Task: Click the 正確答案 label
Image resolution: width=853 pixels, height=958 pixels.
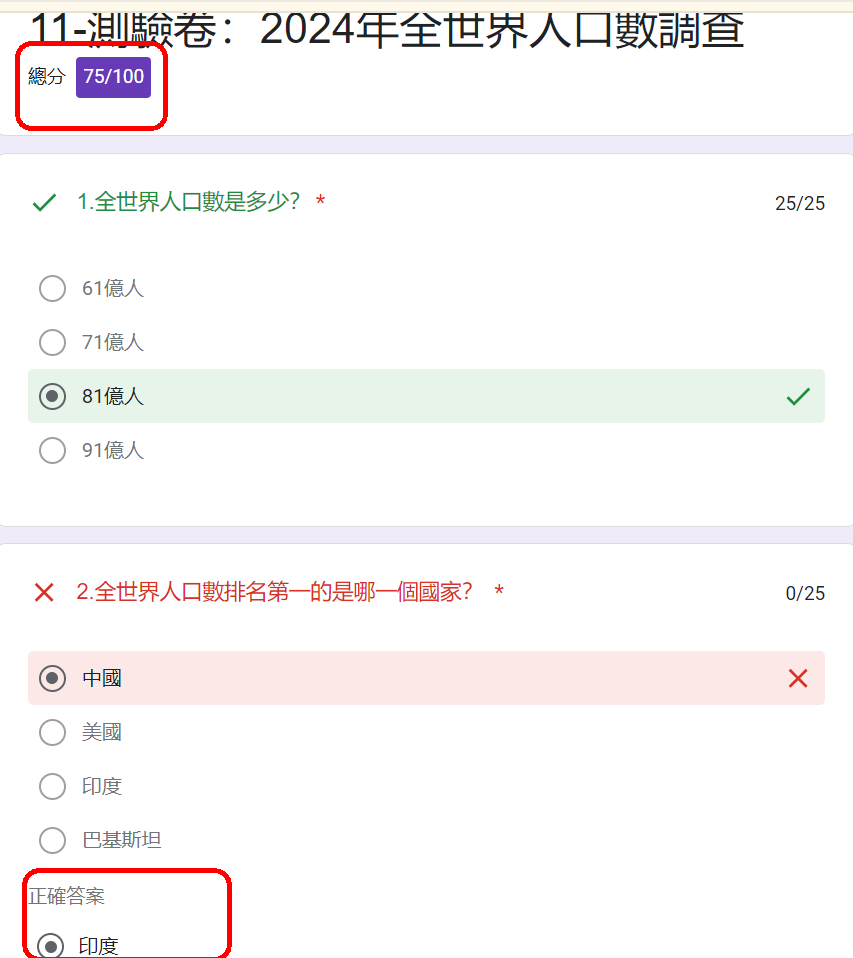Action: click(66, 897)
